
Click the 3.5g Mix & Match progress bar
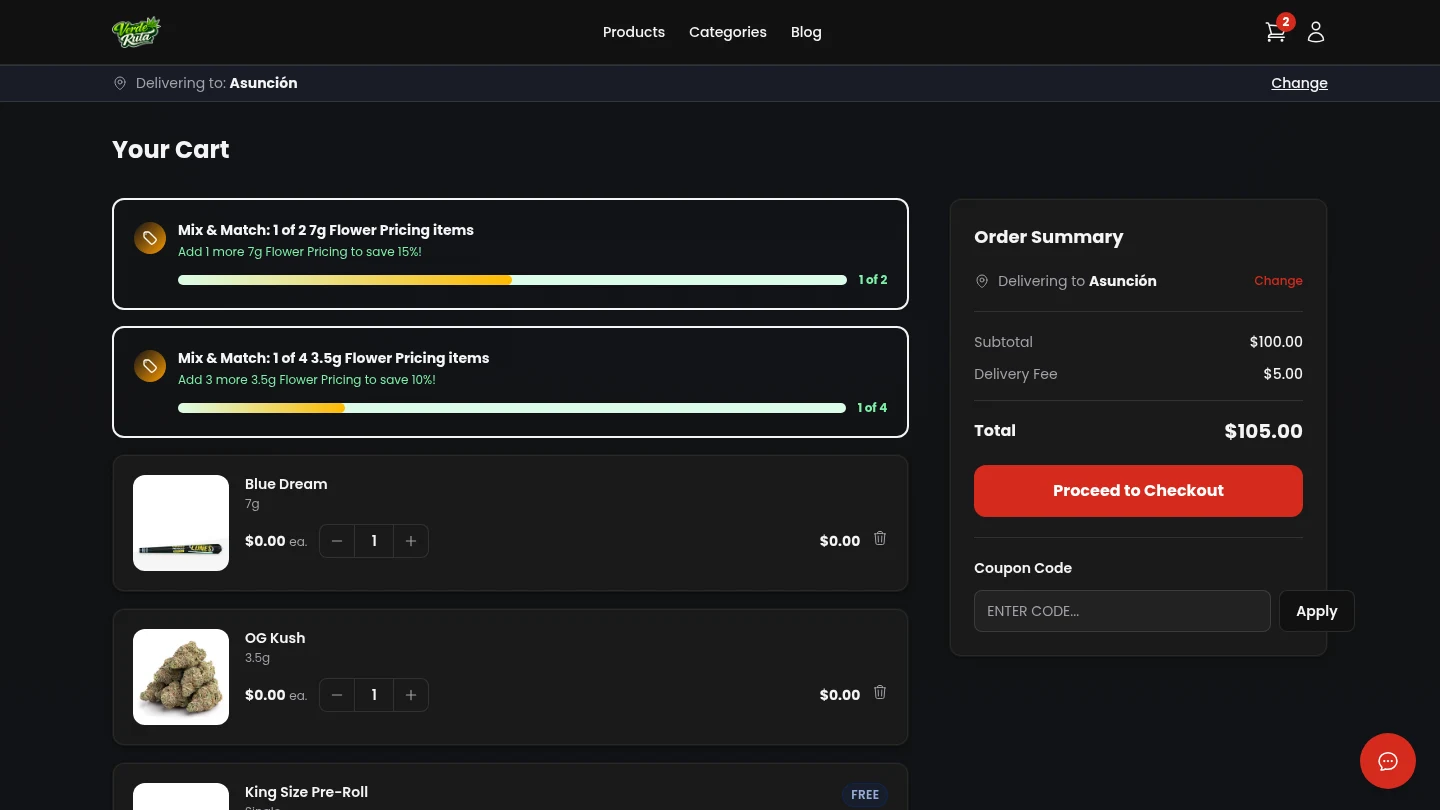click(x=511, y=407)
